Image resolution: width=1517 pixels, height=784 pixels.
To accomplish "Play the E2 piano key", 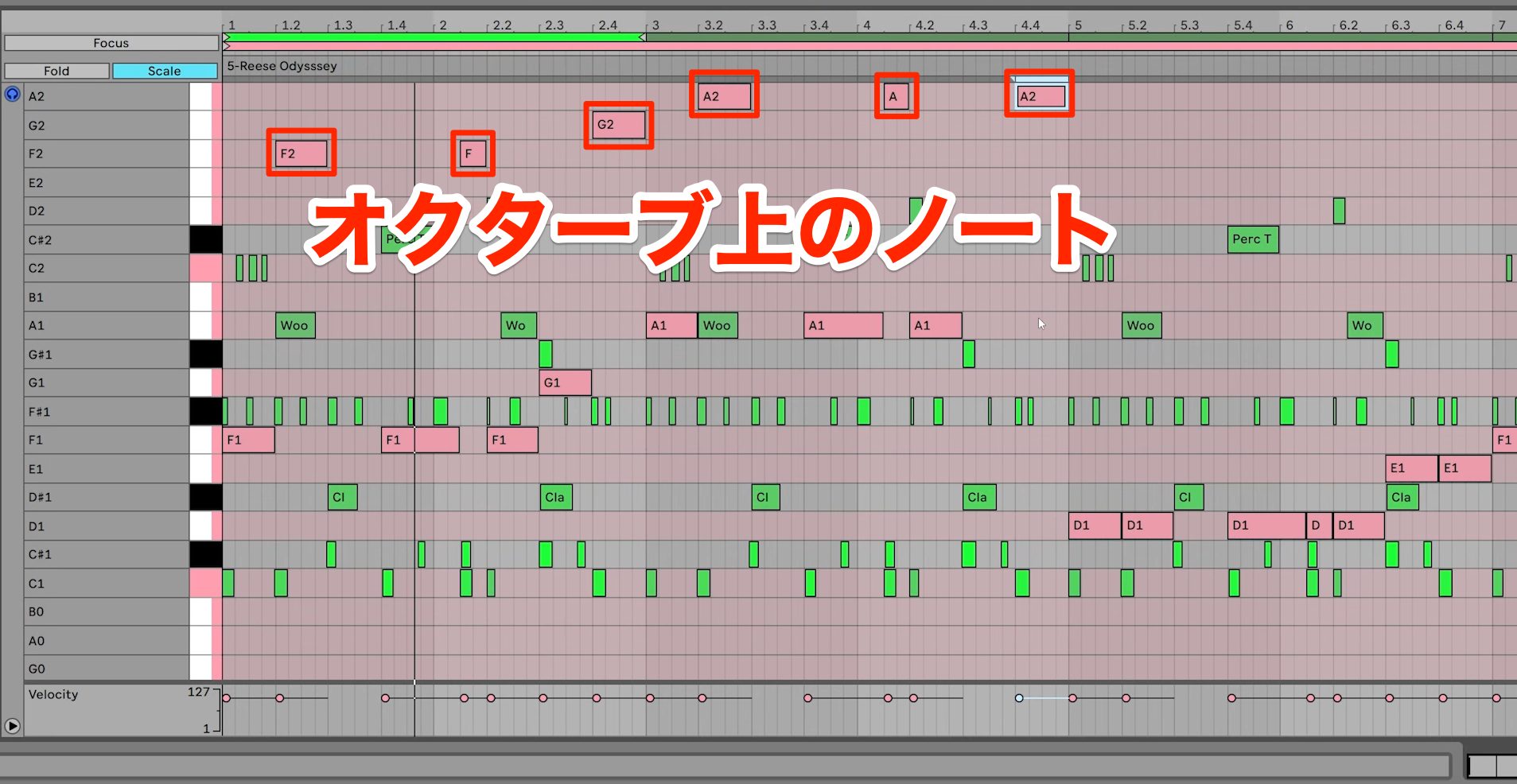I will tap(200, 182).
